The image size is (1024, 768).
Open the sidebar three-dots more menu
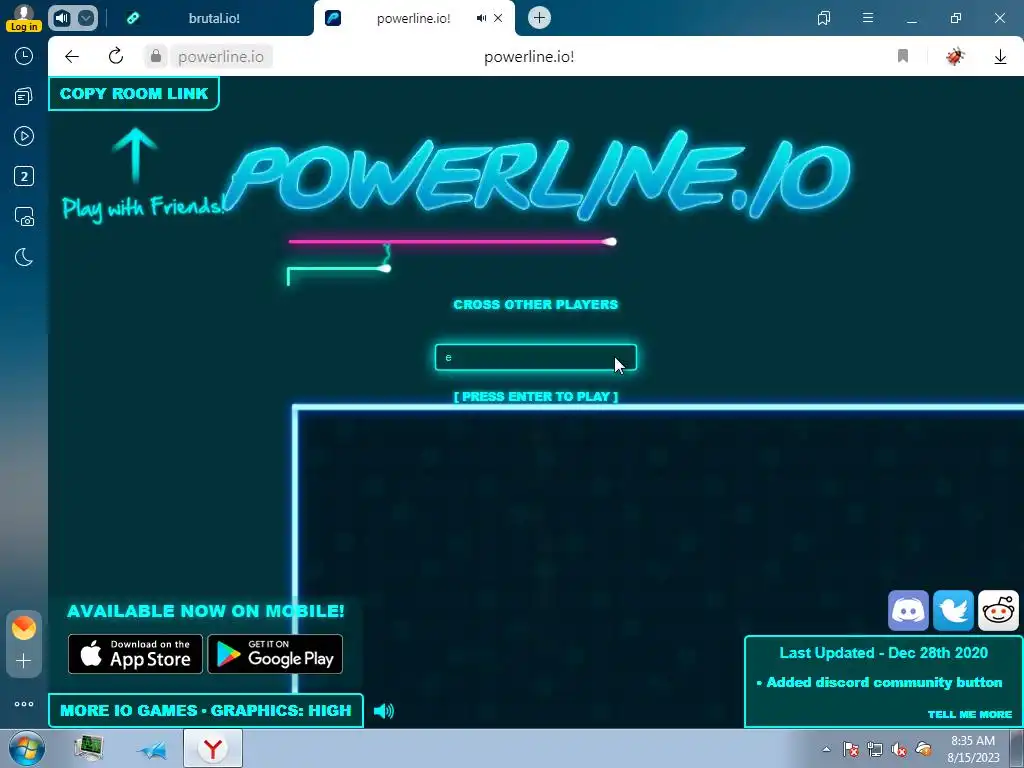24,704
